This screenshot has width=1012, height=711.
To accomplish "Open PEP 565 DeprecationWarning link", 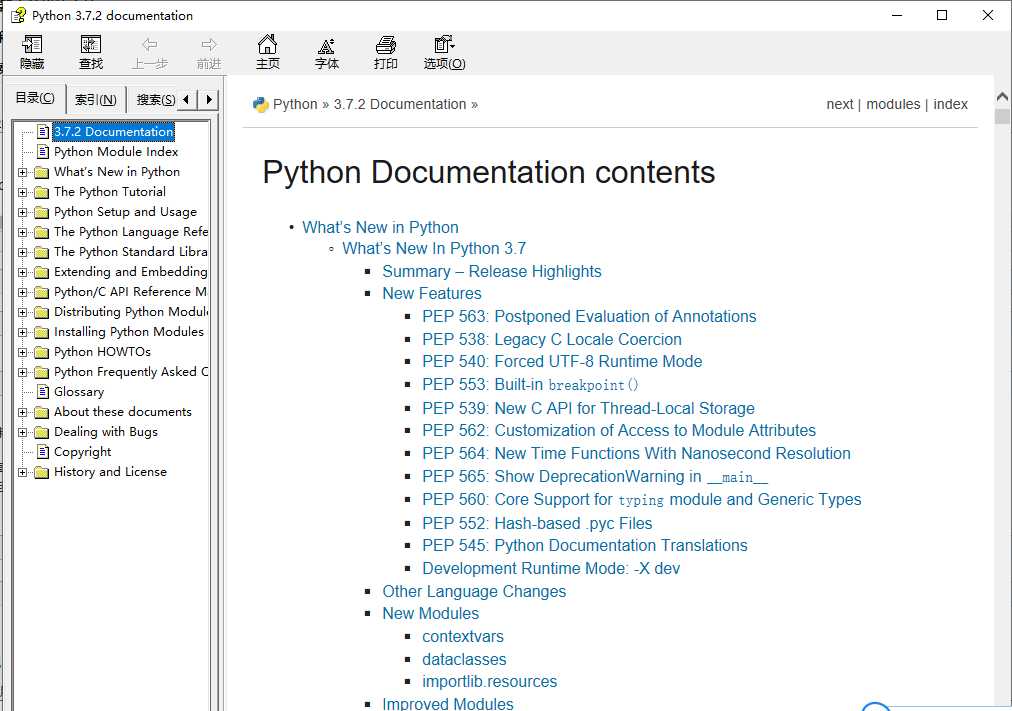I will [x=595, y=477].
